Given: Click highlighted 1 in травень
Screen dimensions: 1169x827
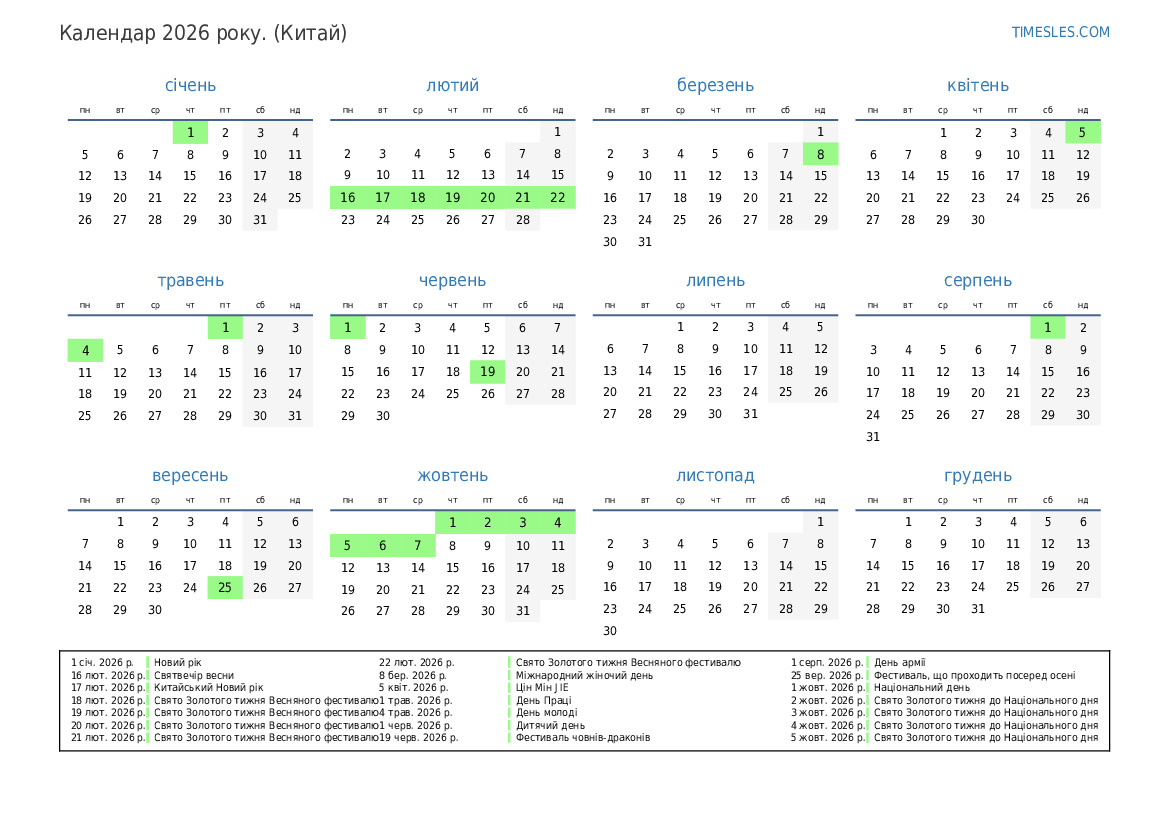Looking at the screenshot, I should pyautogui.click(x=225, y=327).
